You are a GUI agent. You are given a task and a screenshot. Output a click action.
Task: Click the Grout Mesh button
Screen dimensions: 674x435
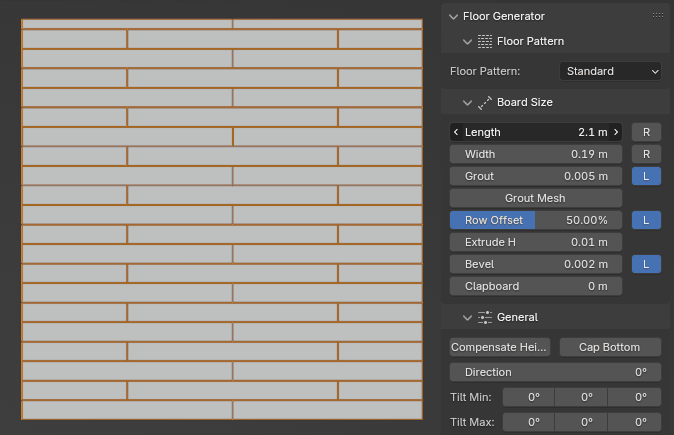pos(535,198)
